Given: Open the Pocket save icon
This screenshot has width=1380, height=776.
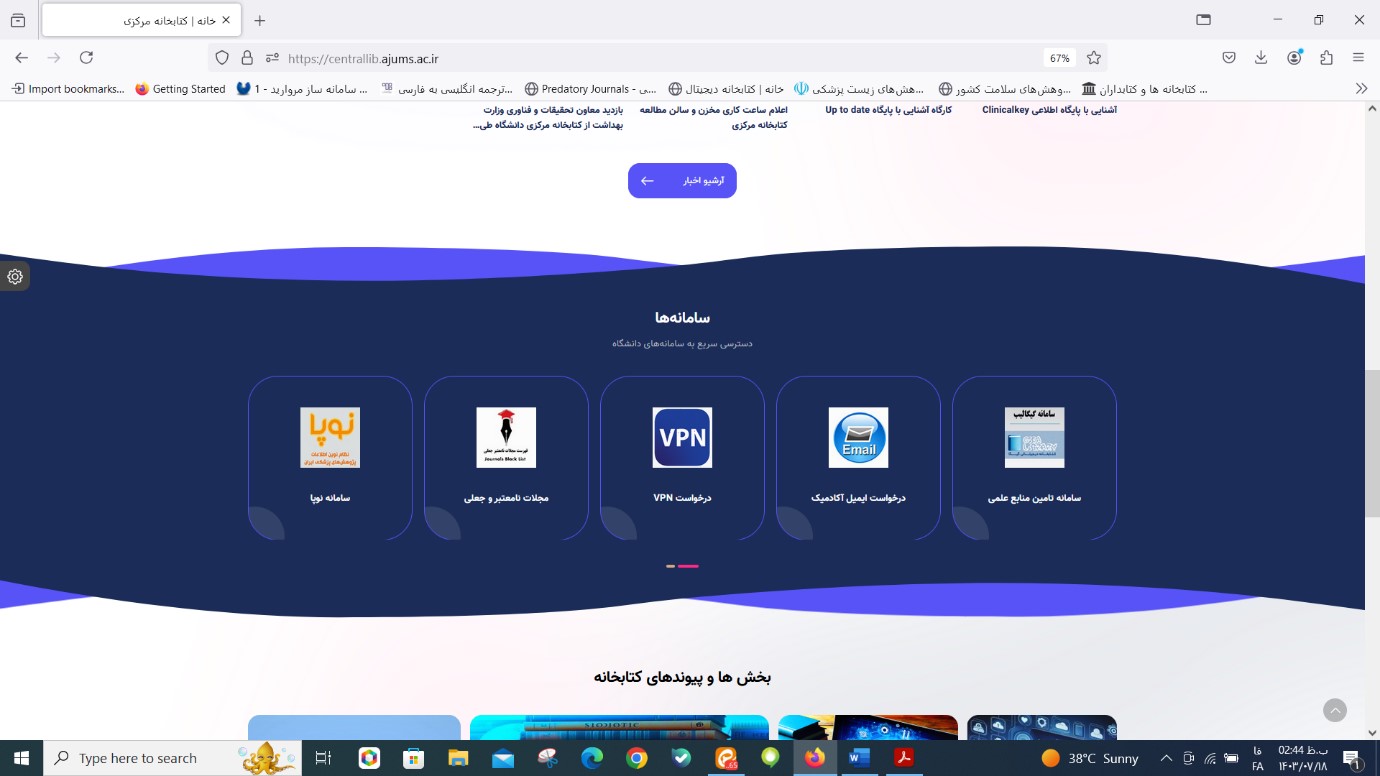Looking at the screenshot, I should [x=1229, y=58].
